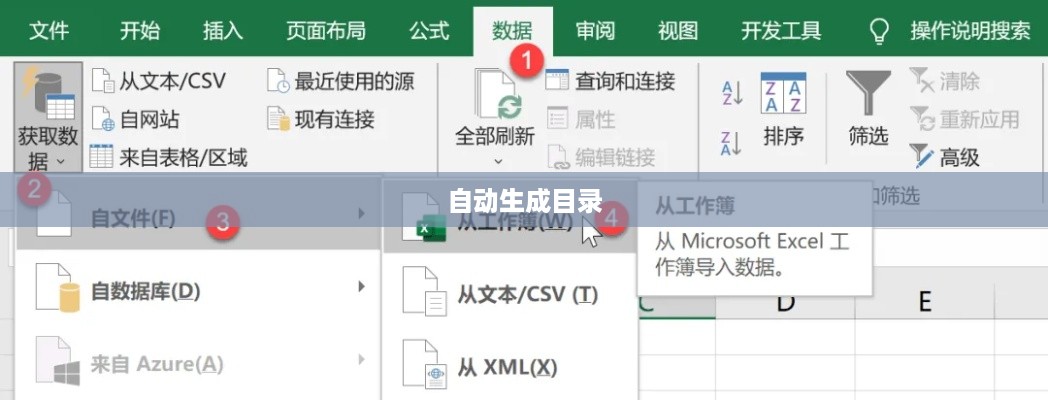The image size is (1048, 400).
Task: Click the text file icon beside 从文本/CSV (T)
Action: click(424, 291)
